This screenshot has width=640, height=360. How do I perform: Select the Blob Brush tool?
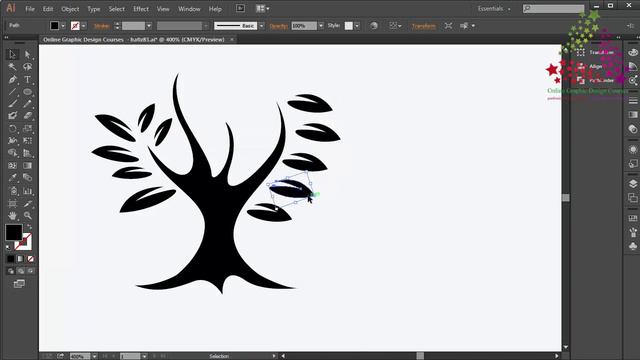12,116
